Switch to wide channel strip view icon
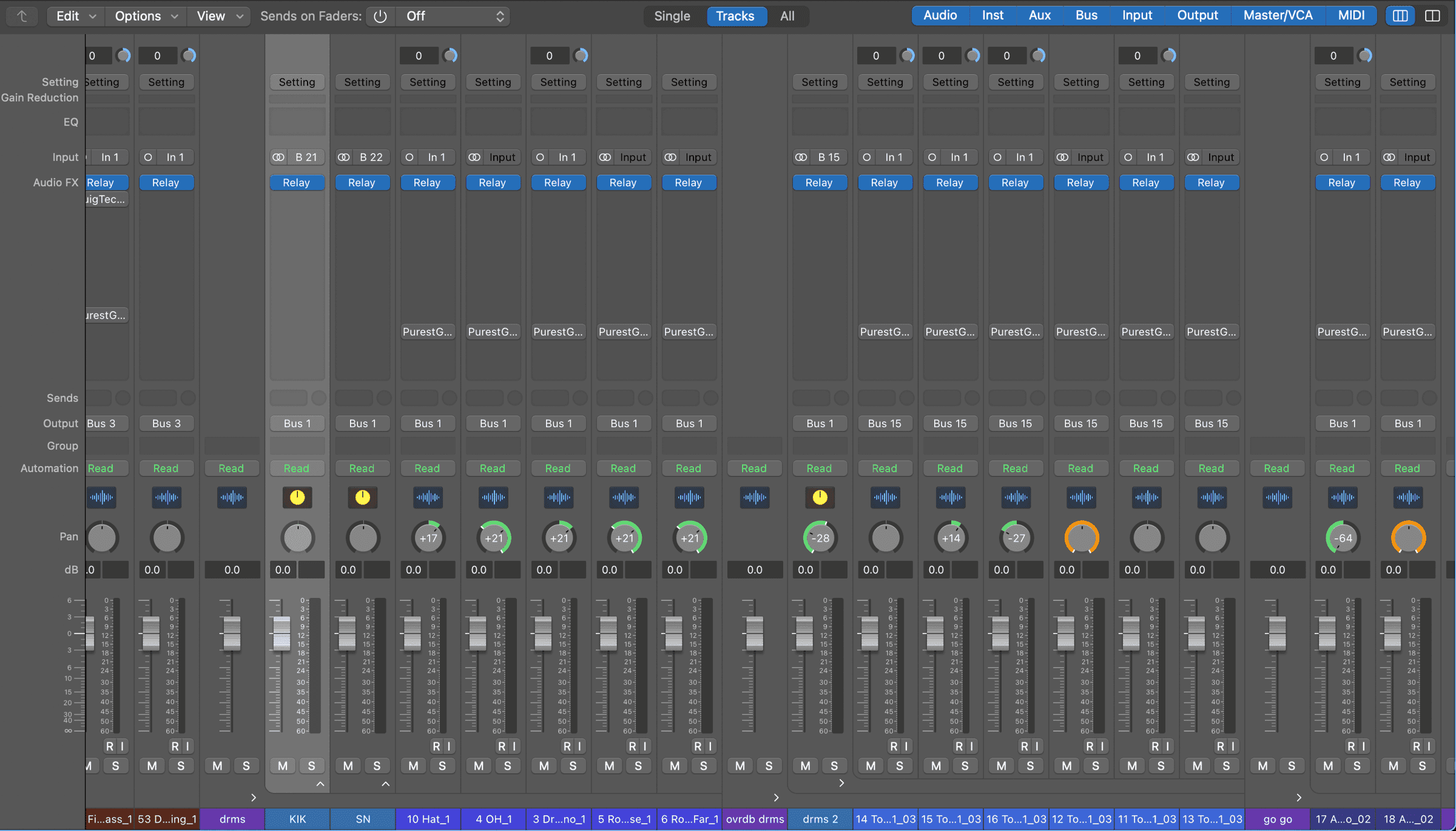 [1432, 16]
